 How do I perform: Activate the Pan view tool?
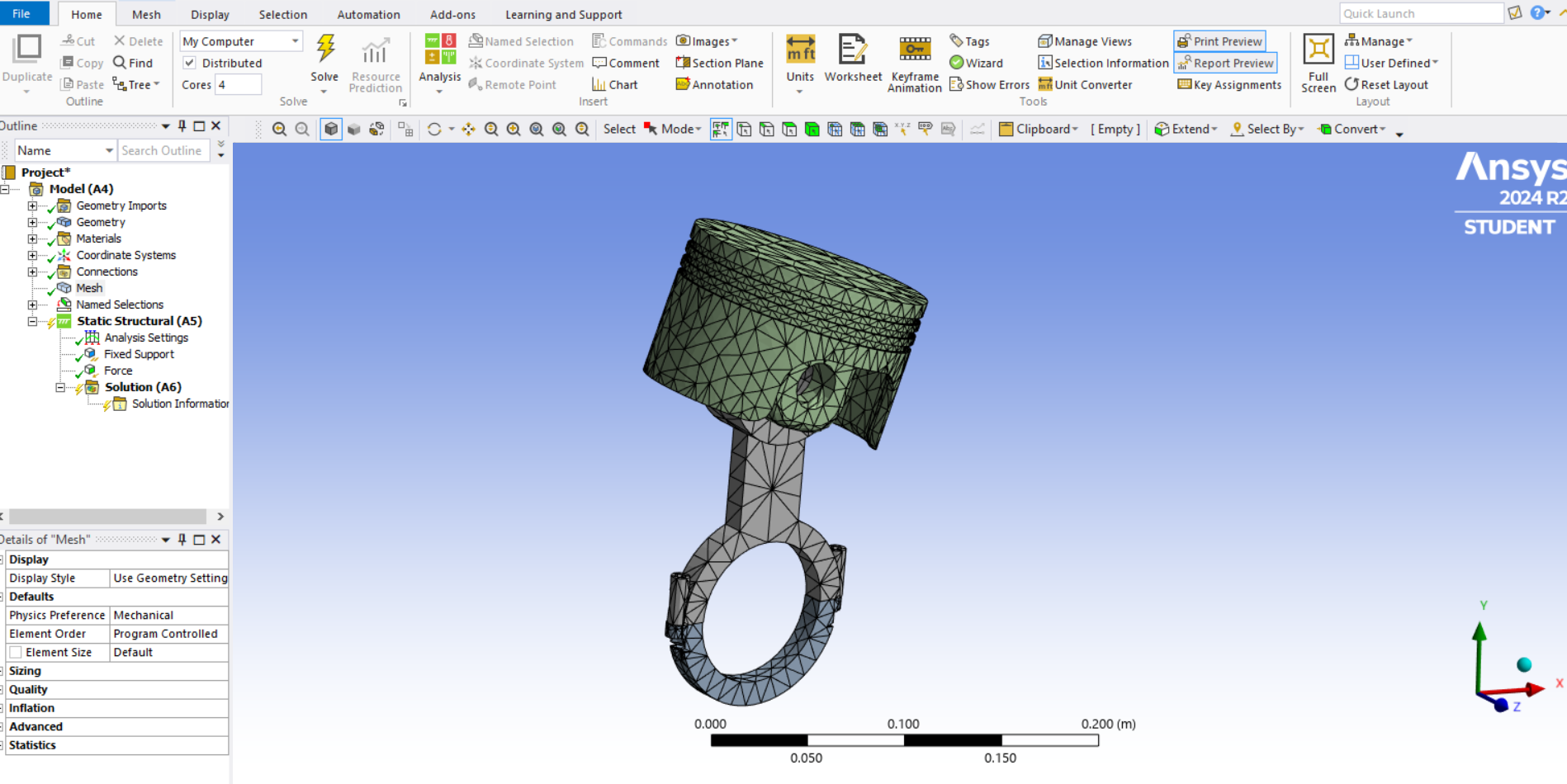point(468,130)
